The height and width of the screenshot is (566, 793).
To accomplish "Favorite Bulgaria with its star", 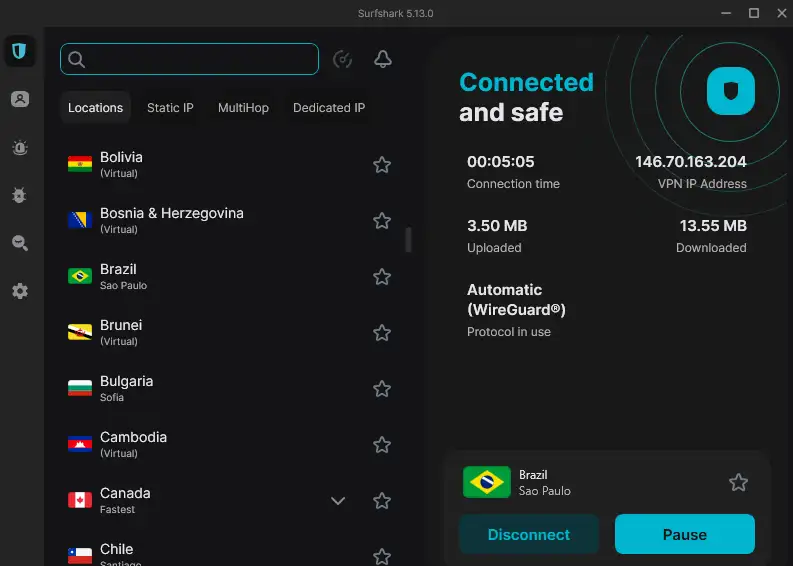I will click(x=382, y=388).
